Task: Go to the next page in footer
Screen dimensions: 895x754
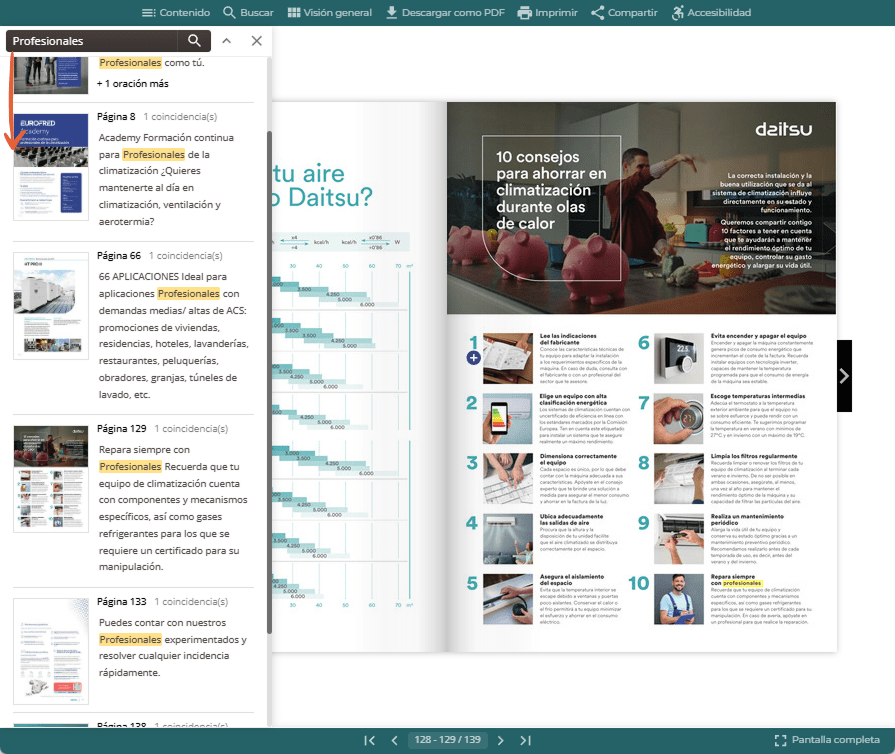Action: (501, 740)
